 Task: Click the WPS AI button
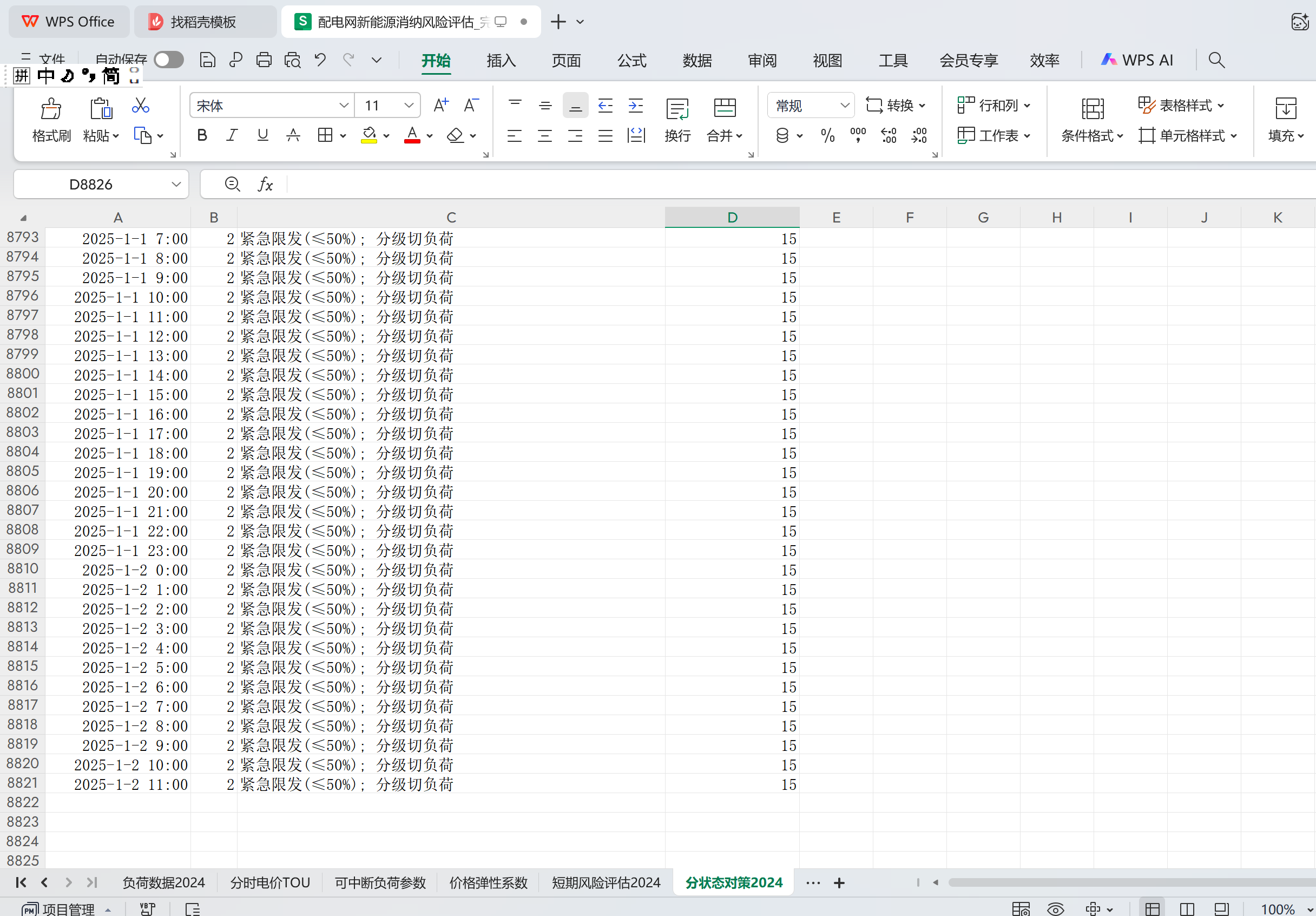(x=1137, y=60)
